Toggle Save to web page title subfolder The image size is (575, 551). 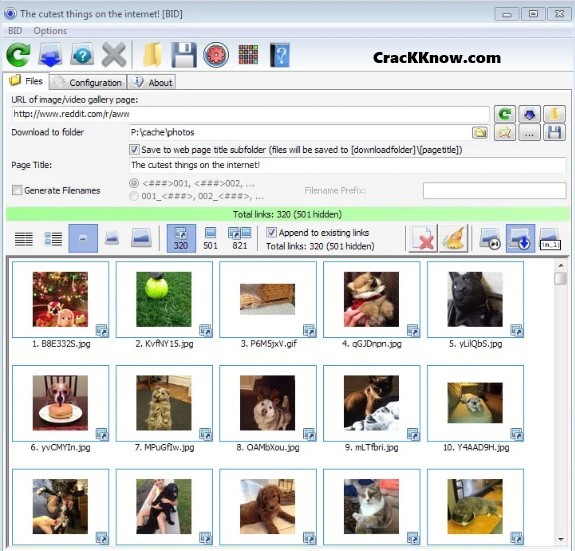coord(134,150)
